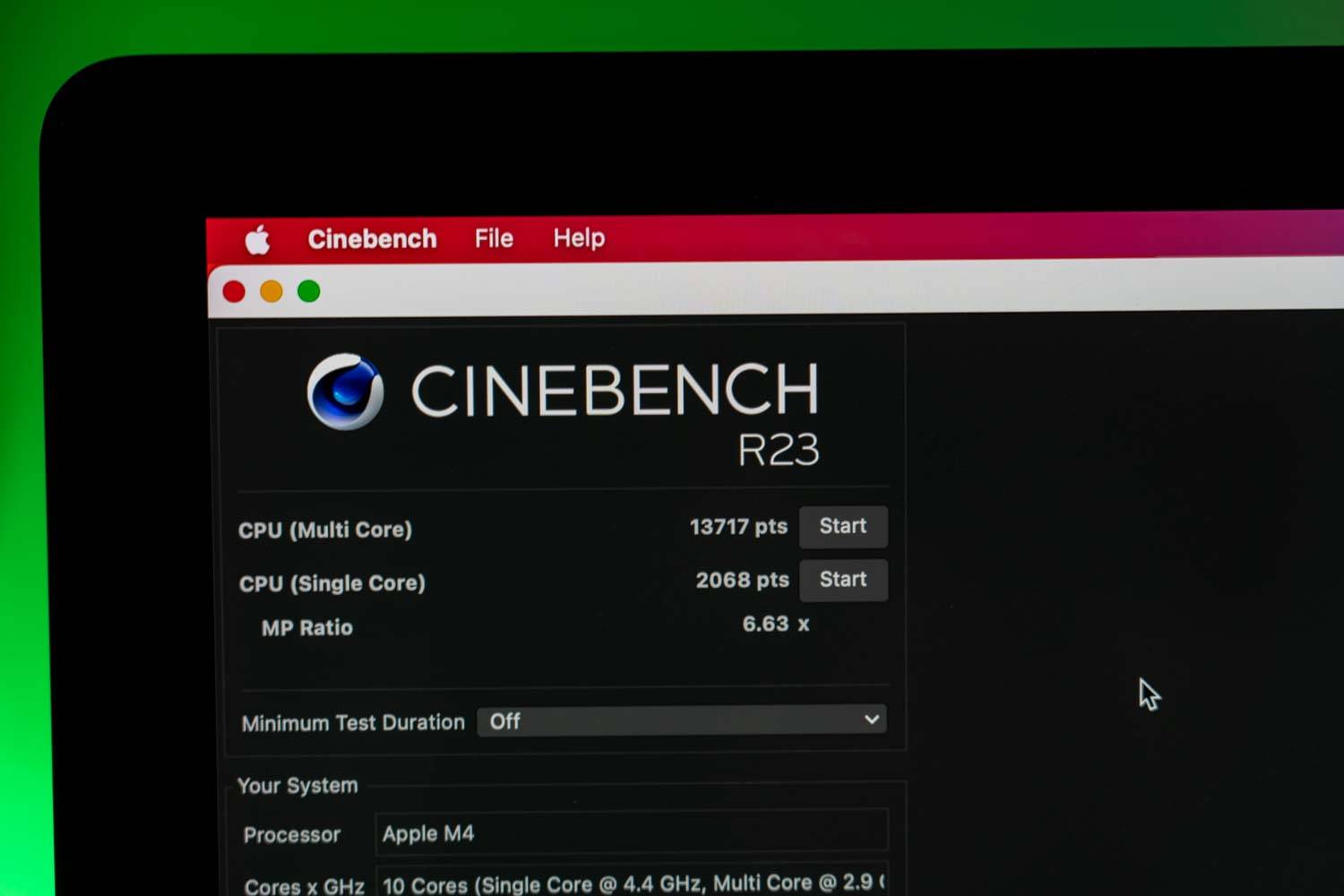
Task: Click the red close window button
Action: (x=234, y=291)
